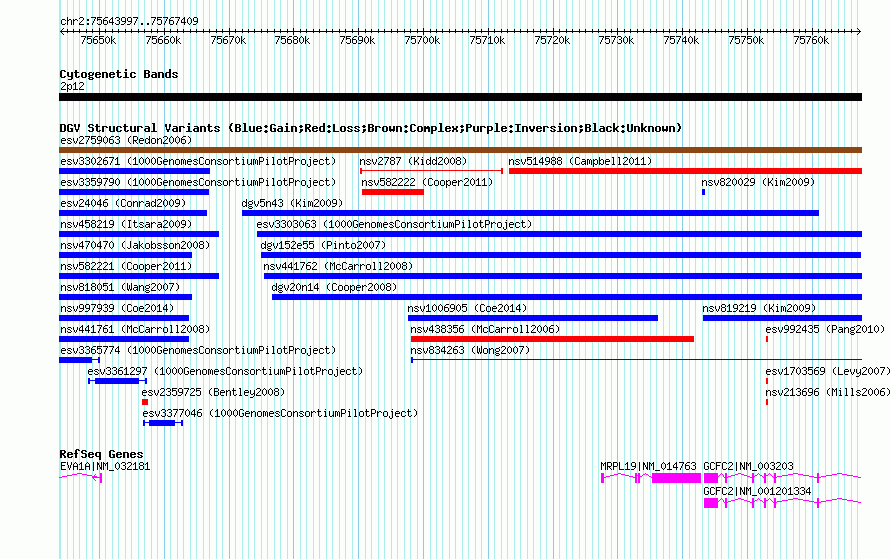Open nsv997939 (Coe2014) label
Image resolution: width=890 pixels, height=559 pixels.
point(117,308)
